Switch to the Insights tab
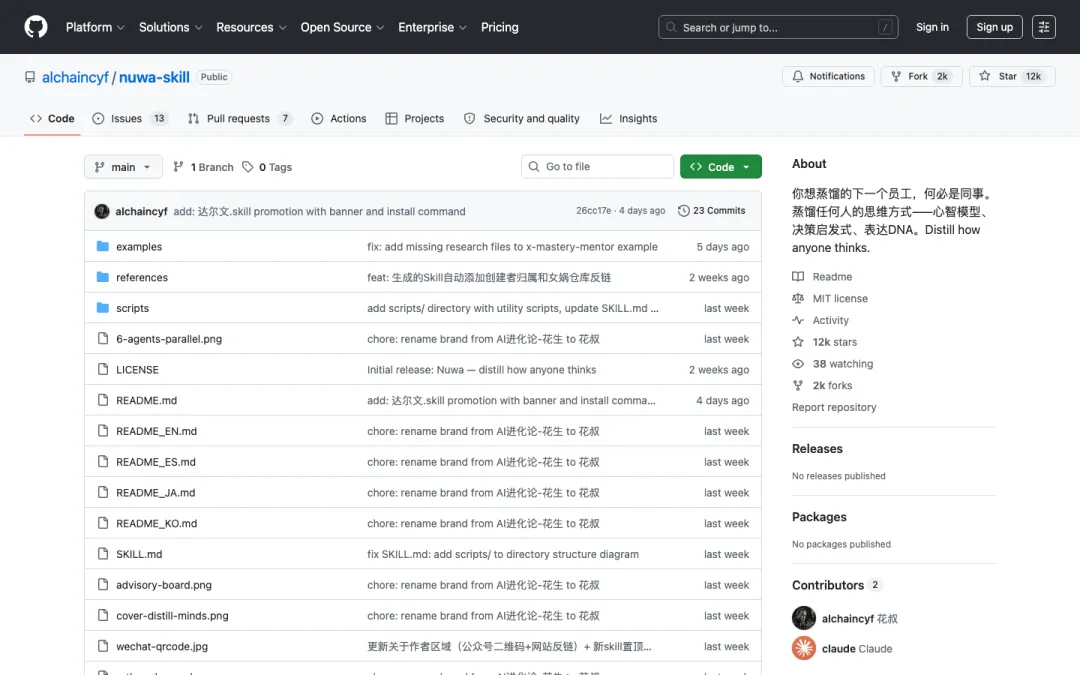This screenshot has height=675, width=1080. pyautogui.click(x=628, y=118)
